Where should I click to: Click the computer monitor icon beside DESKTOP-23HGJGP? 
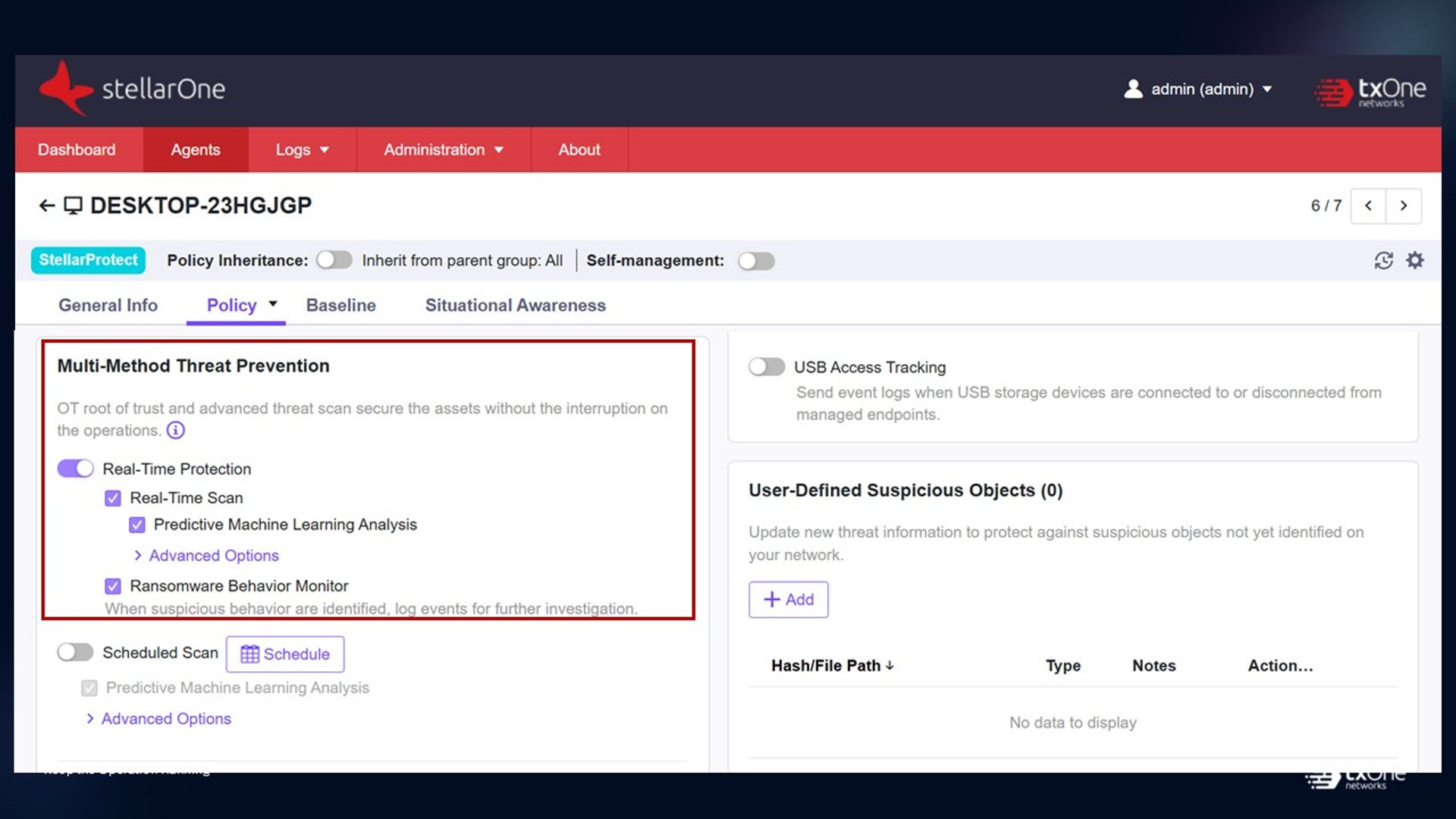pyautogui.click(x=73, y=206)
